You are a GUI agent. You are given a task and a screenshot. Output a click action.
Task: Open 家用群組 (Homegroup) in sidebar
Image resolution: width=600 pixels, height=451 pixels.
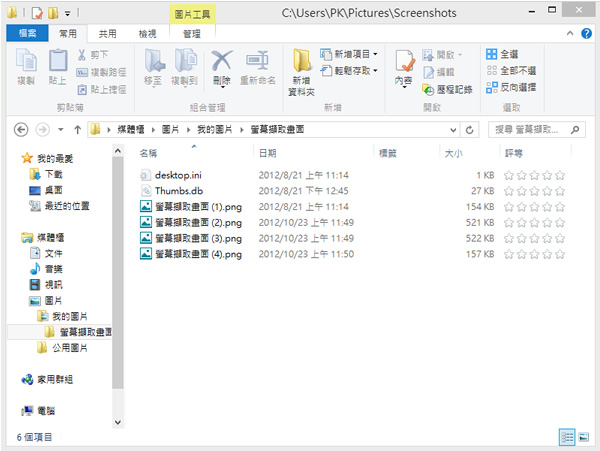coord(47,379)
